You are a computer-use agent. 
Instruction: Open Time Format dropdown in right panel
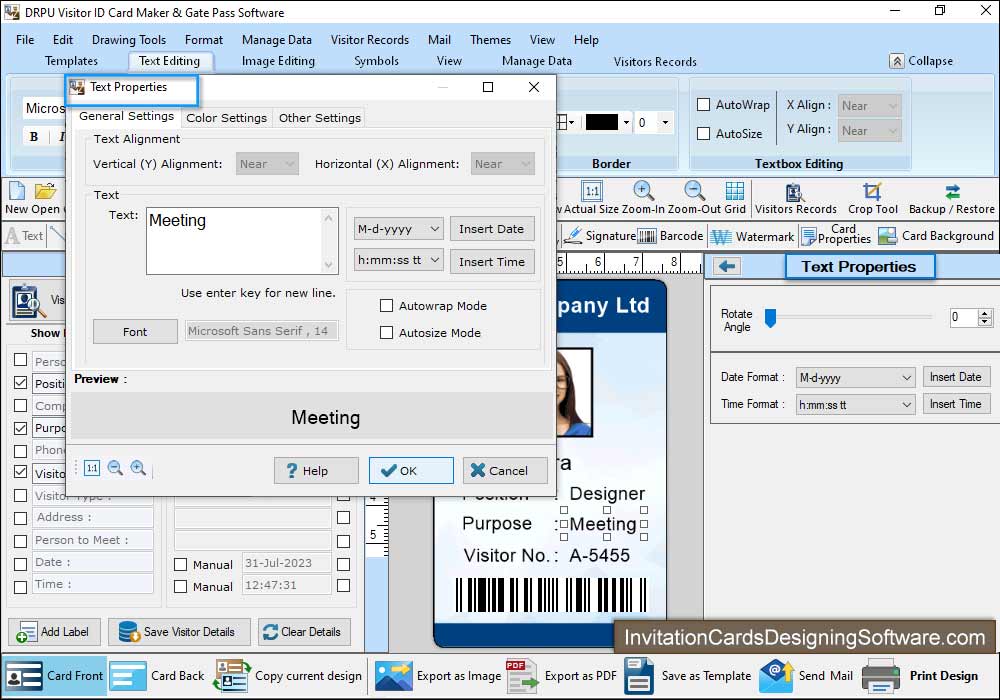[x=855, y=404]
